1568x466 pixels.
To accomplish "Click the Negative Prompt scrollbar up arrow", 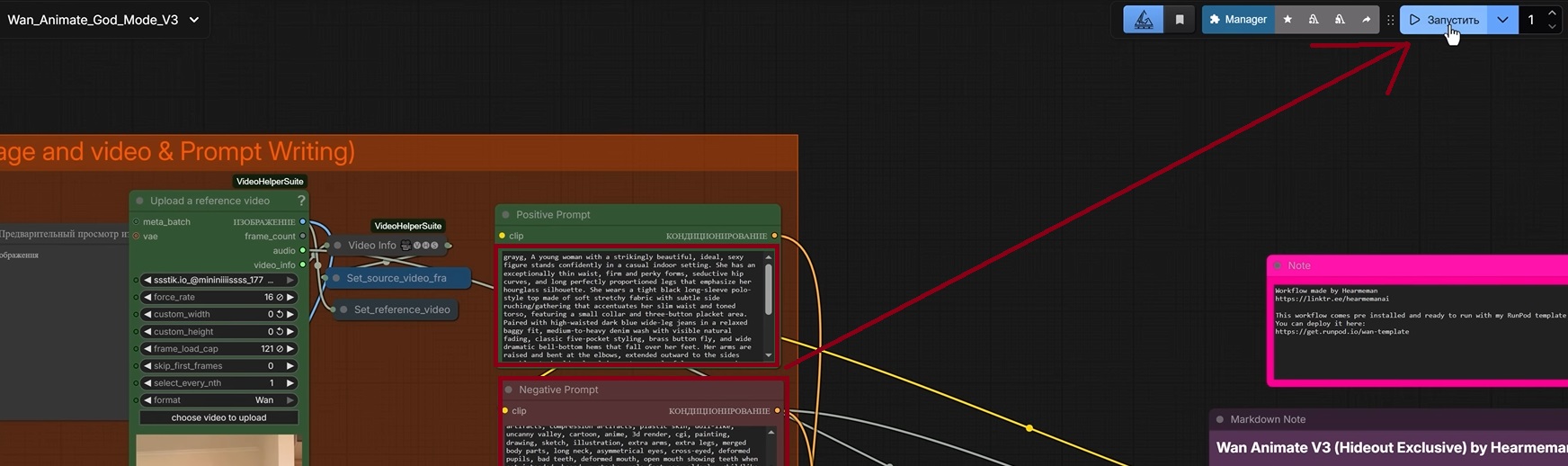I will (771, 433).
